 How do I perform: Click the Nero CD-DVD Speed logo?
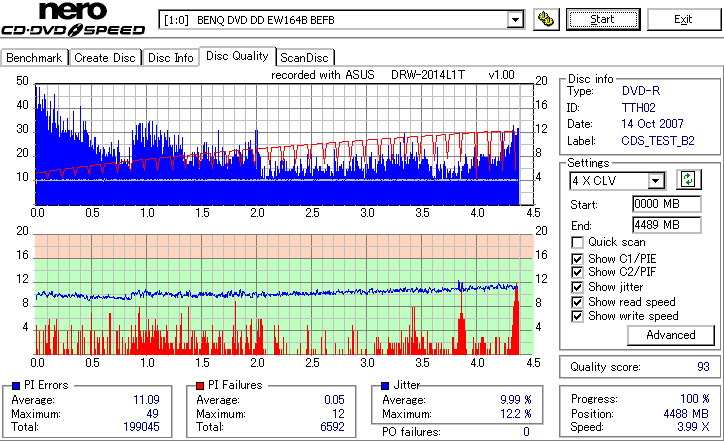coord(73,19)
